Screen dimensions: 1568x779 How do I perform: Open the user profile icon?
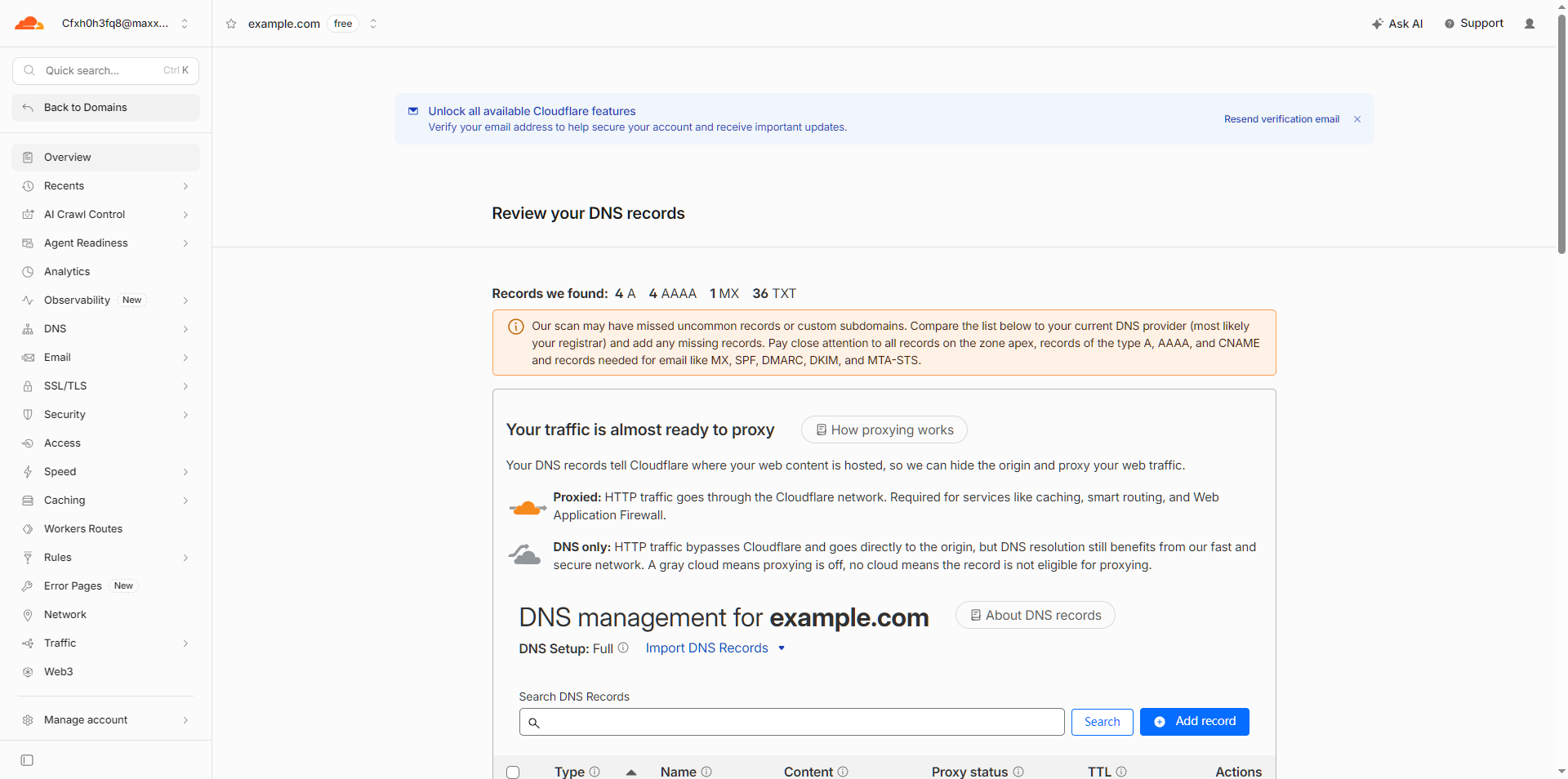[x=1530, y=24]
